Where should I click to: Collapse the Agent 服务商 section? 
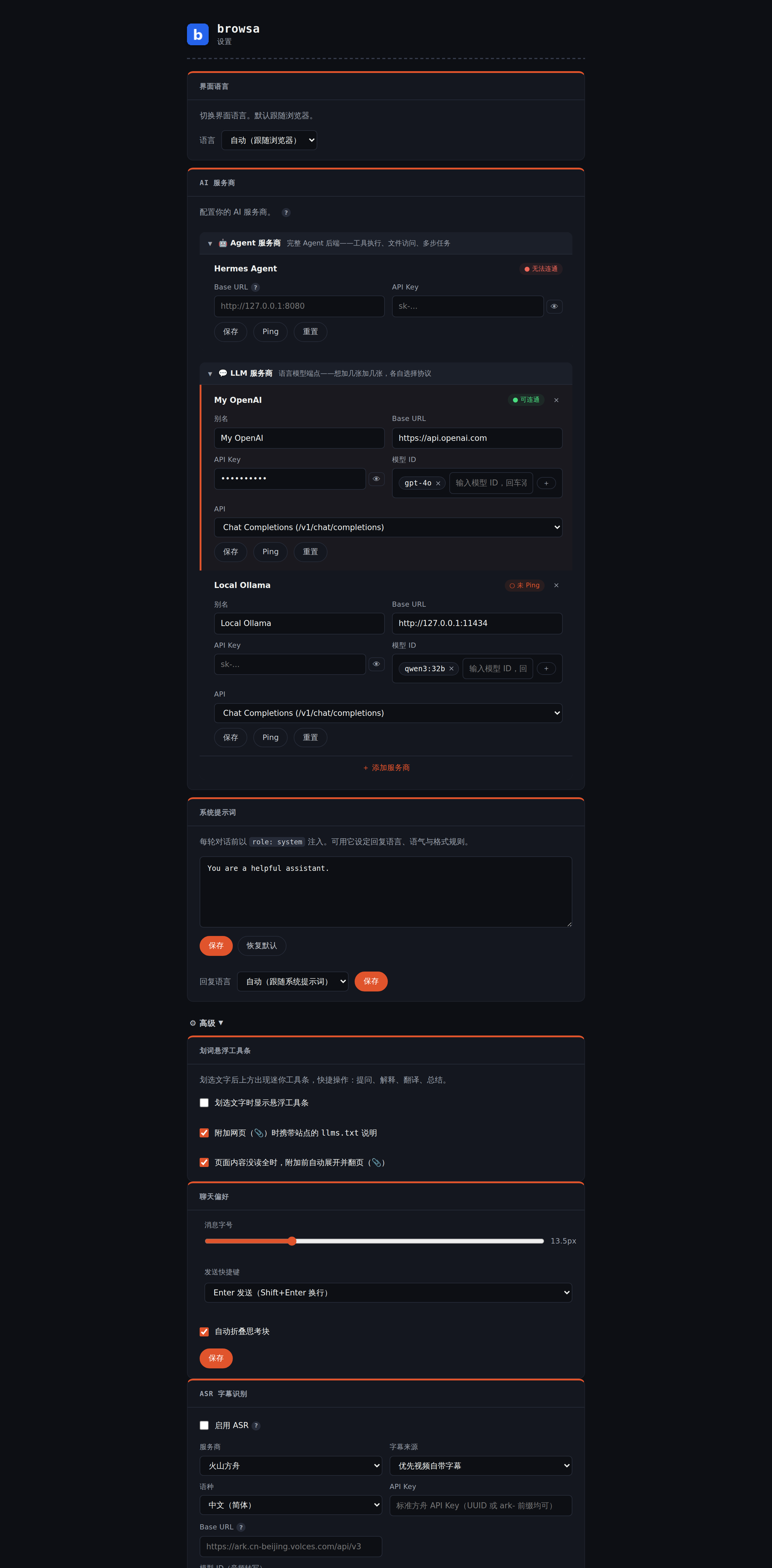point(210,243)
